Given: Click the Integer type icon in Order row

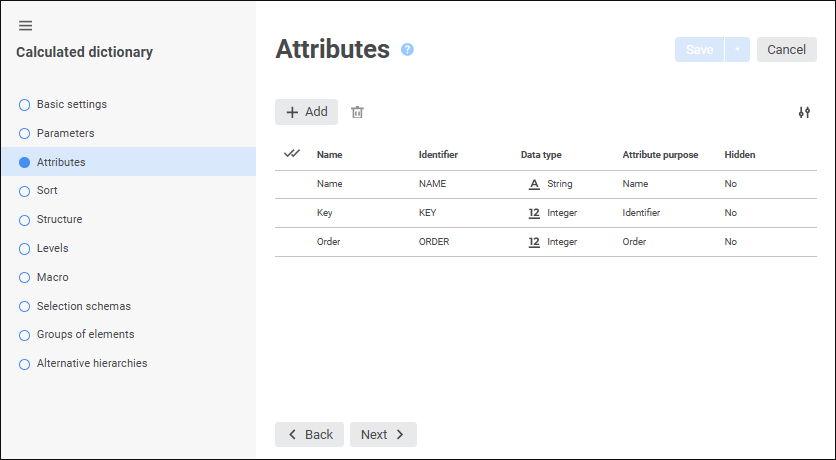Looking at the screenshot, I should 534,242.
